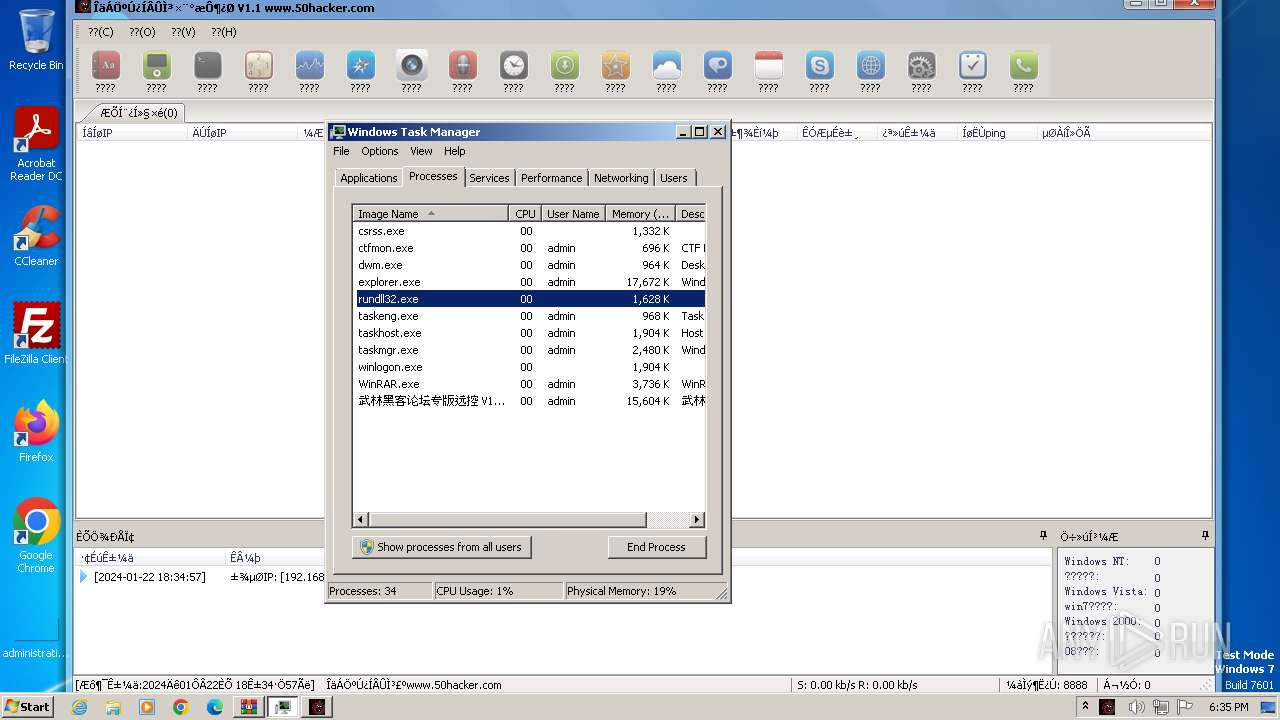Select the taskeng.exe process row
The width and height of the screenshot is (1280, 720).
[530, 316]
